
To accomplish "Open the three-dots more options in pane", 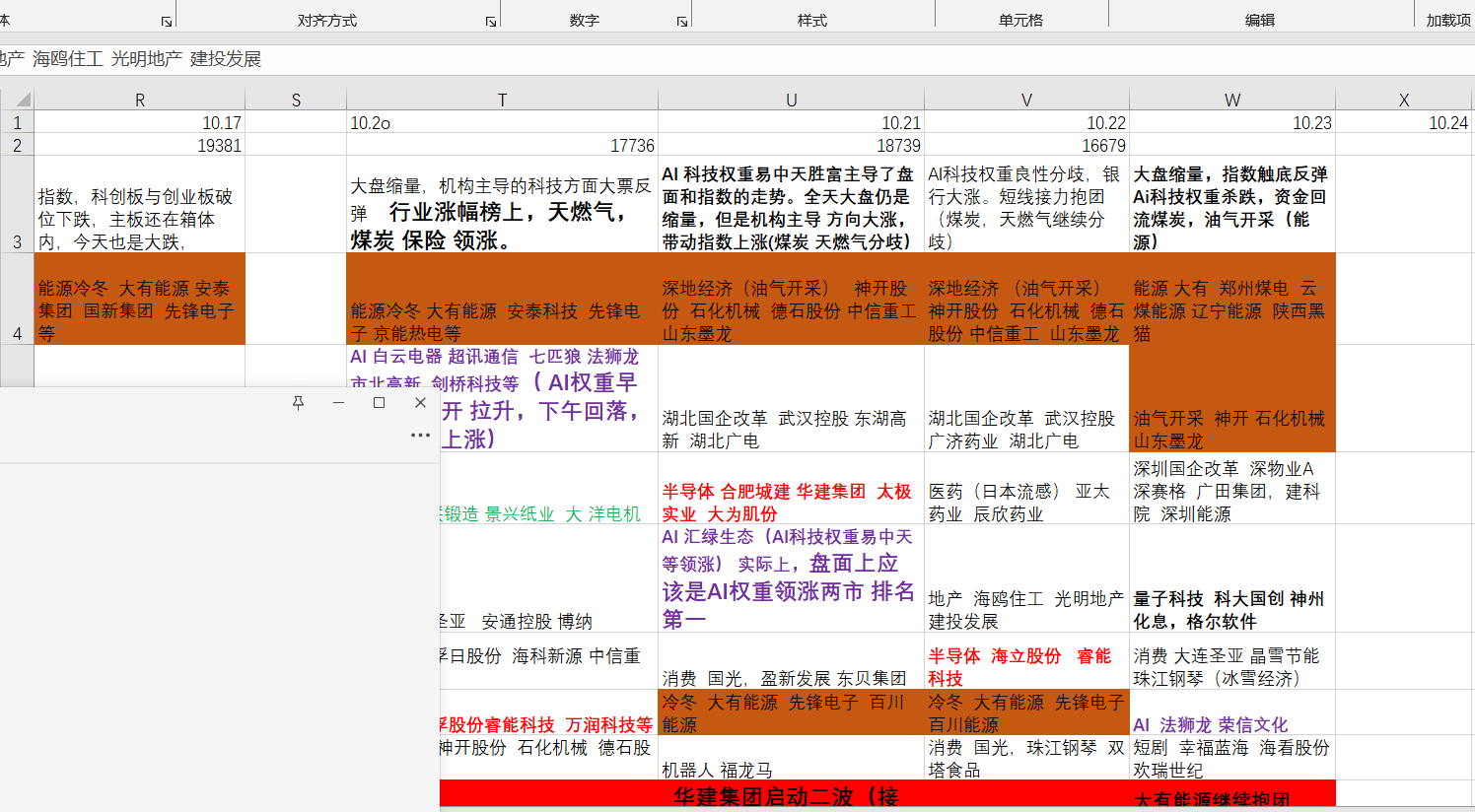I will (420, 435).
